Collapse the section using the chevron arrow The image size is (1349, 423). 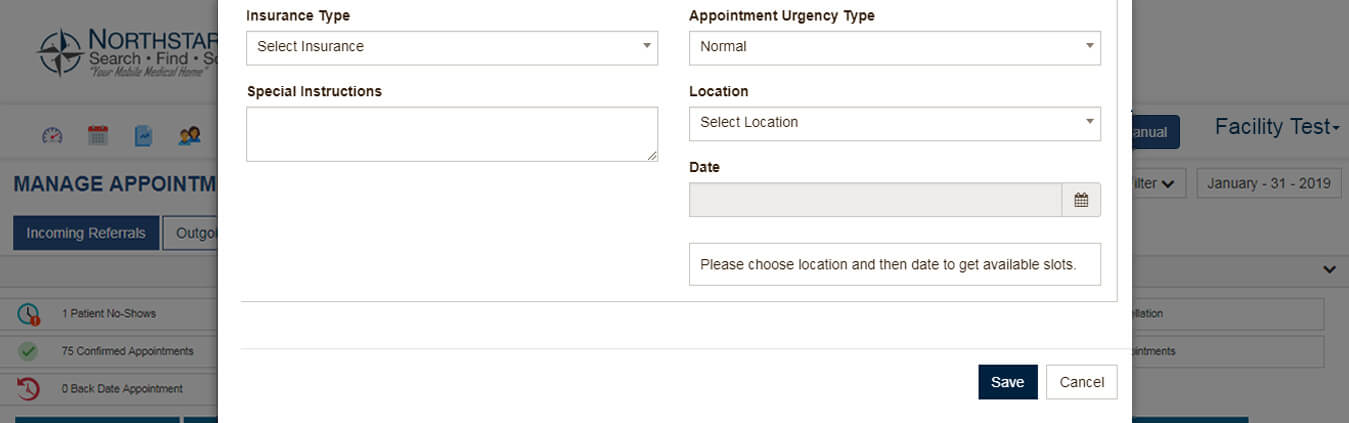[x=1329, y=269]
